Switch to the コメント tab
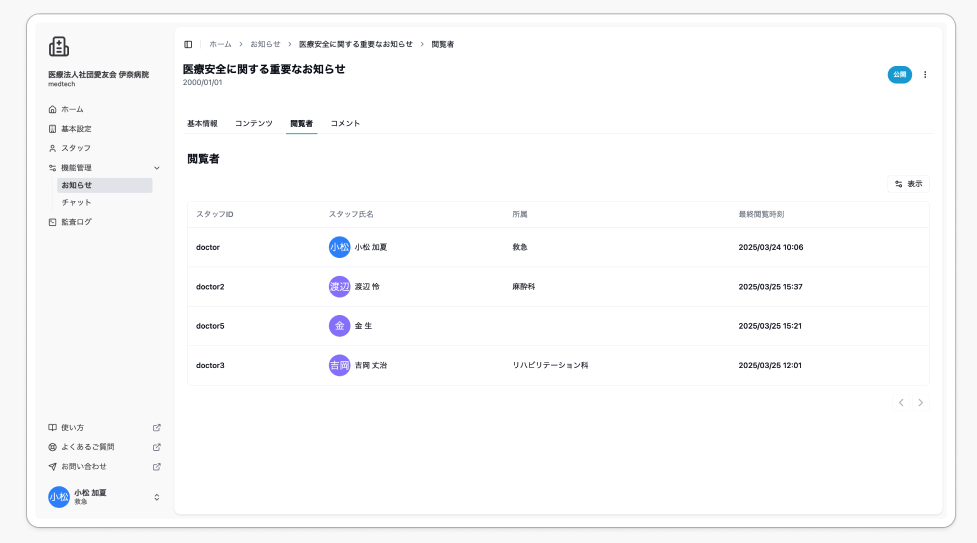 tap(345, 123)
